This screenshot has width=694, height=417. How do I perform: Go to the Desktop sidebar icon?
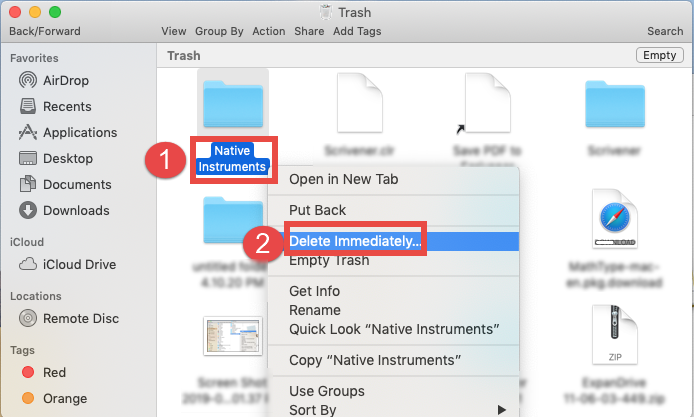pos(27,158)
